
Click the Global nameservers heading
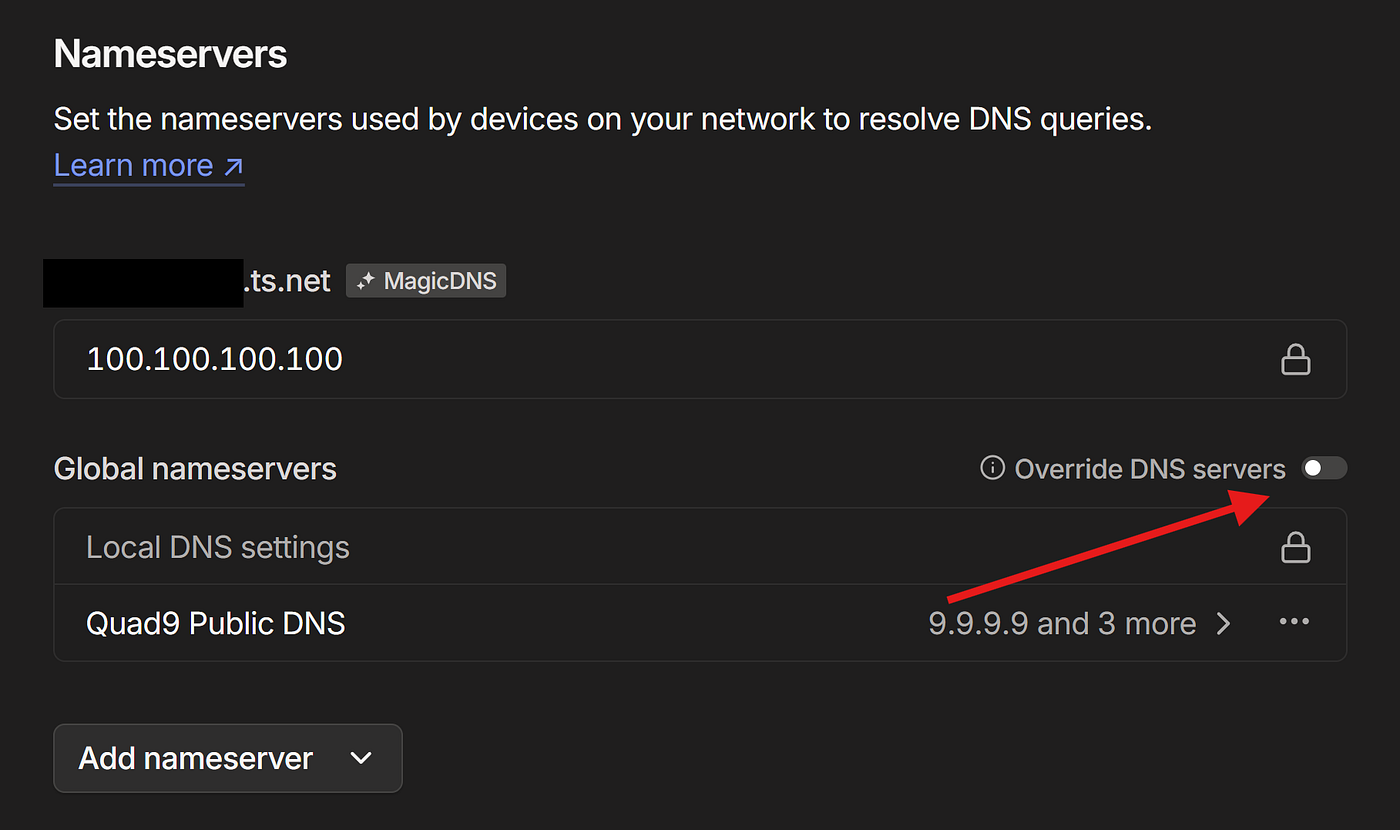195,469
